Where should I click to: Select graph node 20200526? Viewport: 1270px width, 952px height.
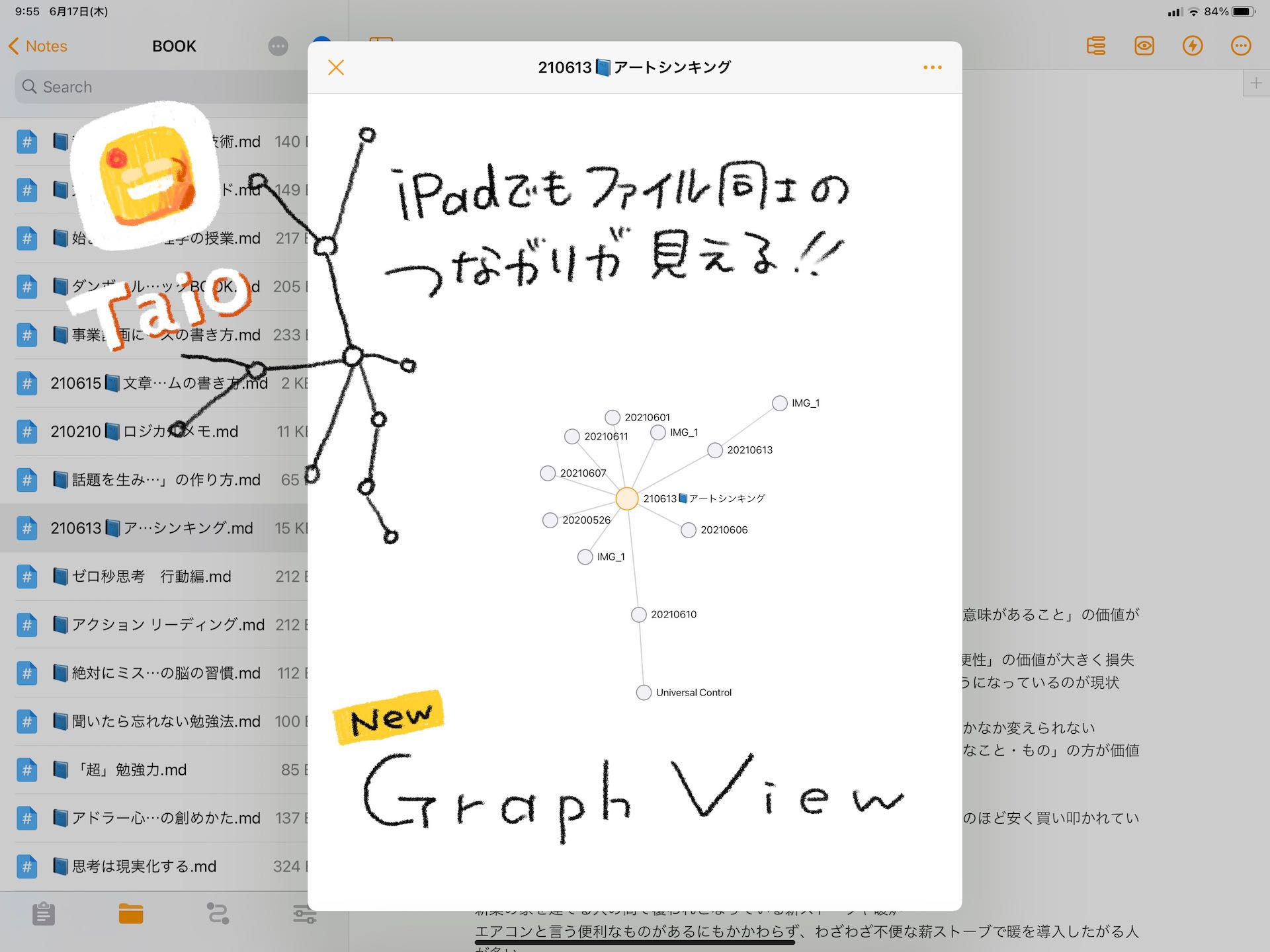point(550,520)
